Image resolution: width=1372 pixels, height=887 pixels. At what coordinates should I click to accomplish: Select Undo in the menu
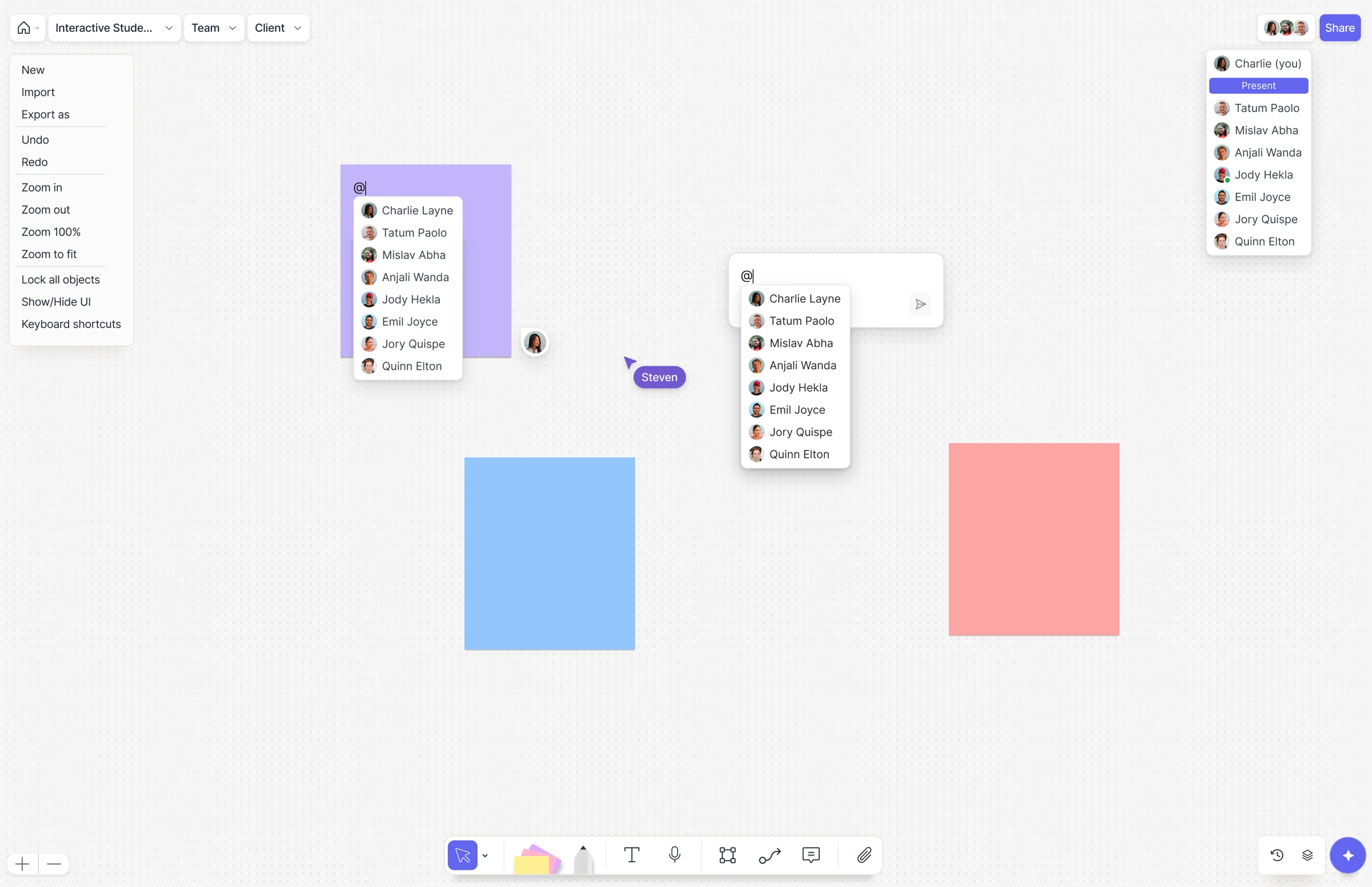point(35,139)
